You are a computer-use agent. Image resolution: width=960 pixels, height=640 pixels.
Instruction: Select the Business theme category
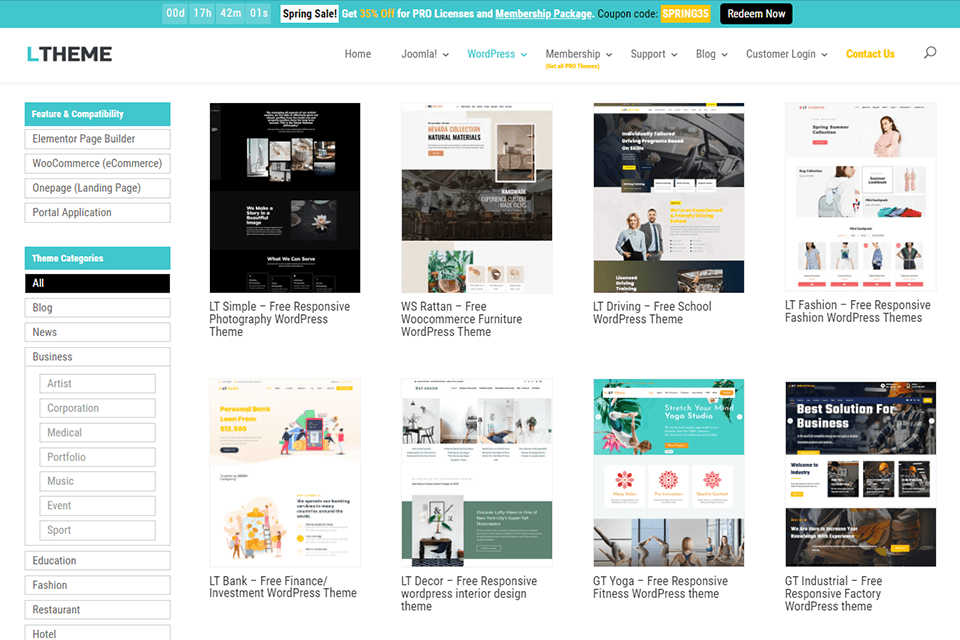click(97, 356)
